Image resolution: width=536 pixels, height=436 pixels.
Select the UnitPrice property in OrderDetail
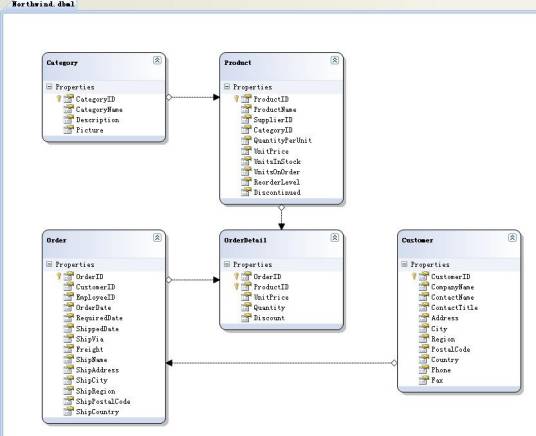click(271, 298)
